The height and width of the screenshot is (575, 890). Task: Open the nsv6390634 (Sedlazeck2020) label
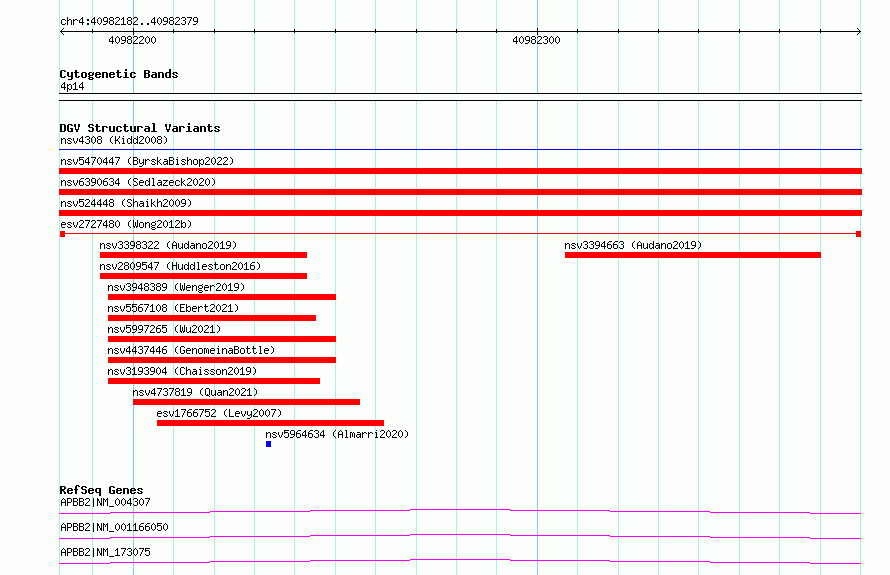point(138,182)
